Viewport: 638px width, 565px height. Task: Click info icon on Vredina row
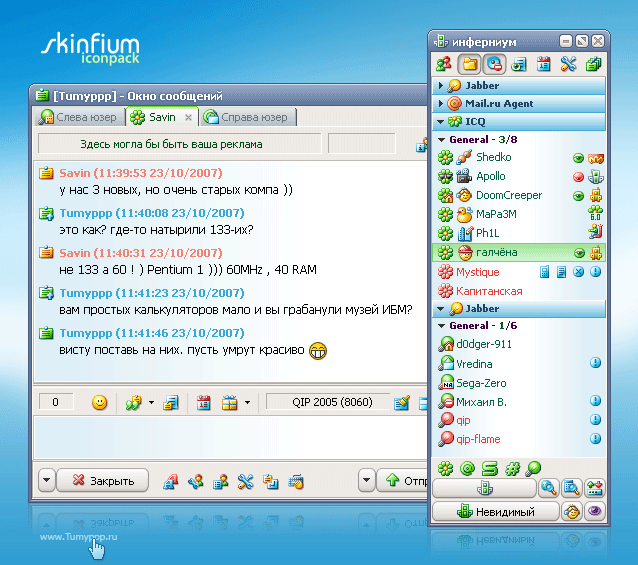[x=595, y=362]
